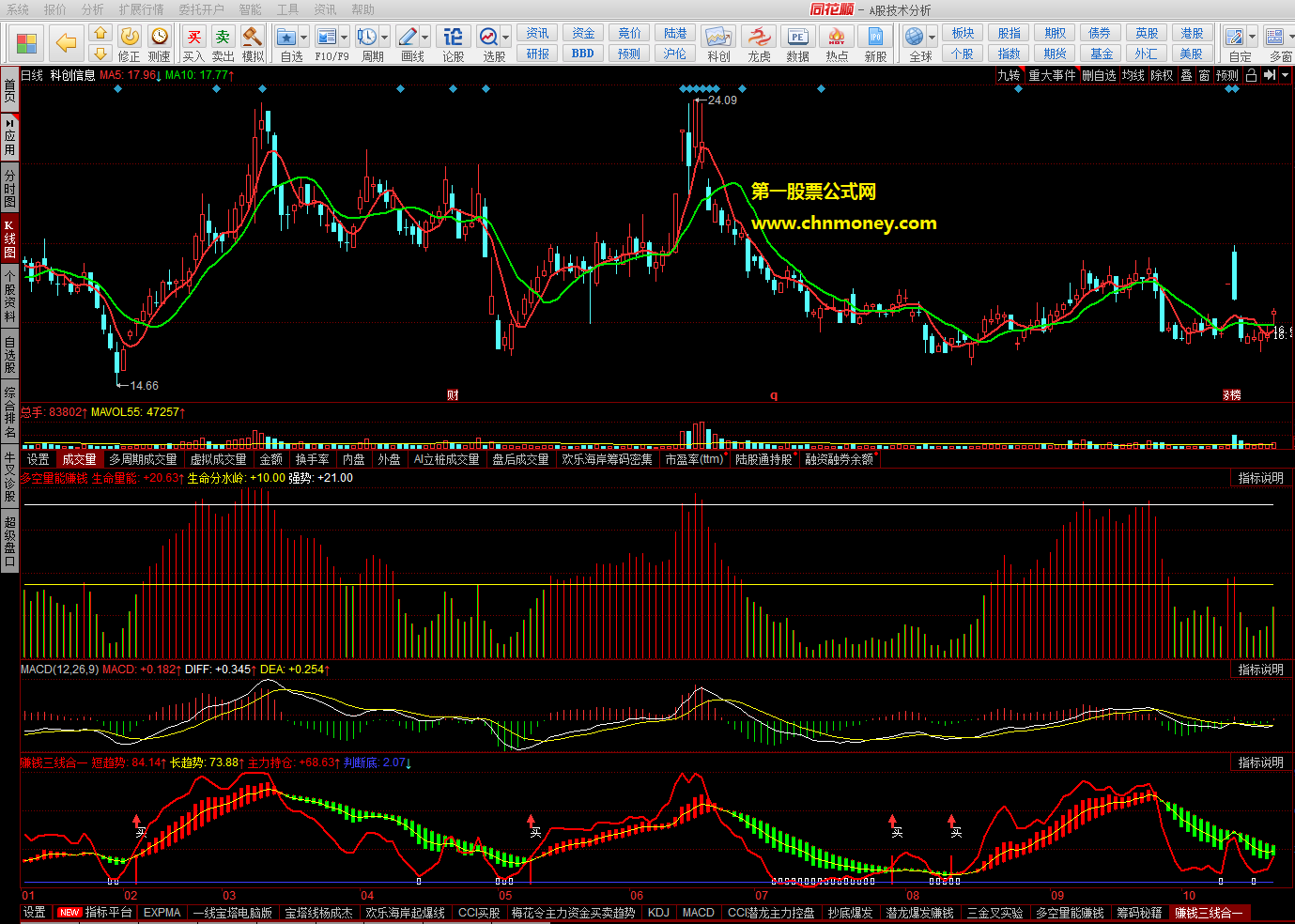Select the EXPMA indicator tab

point(162,913)
